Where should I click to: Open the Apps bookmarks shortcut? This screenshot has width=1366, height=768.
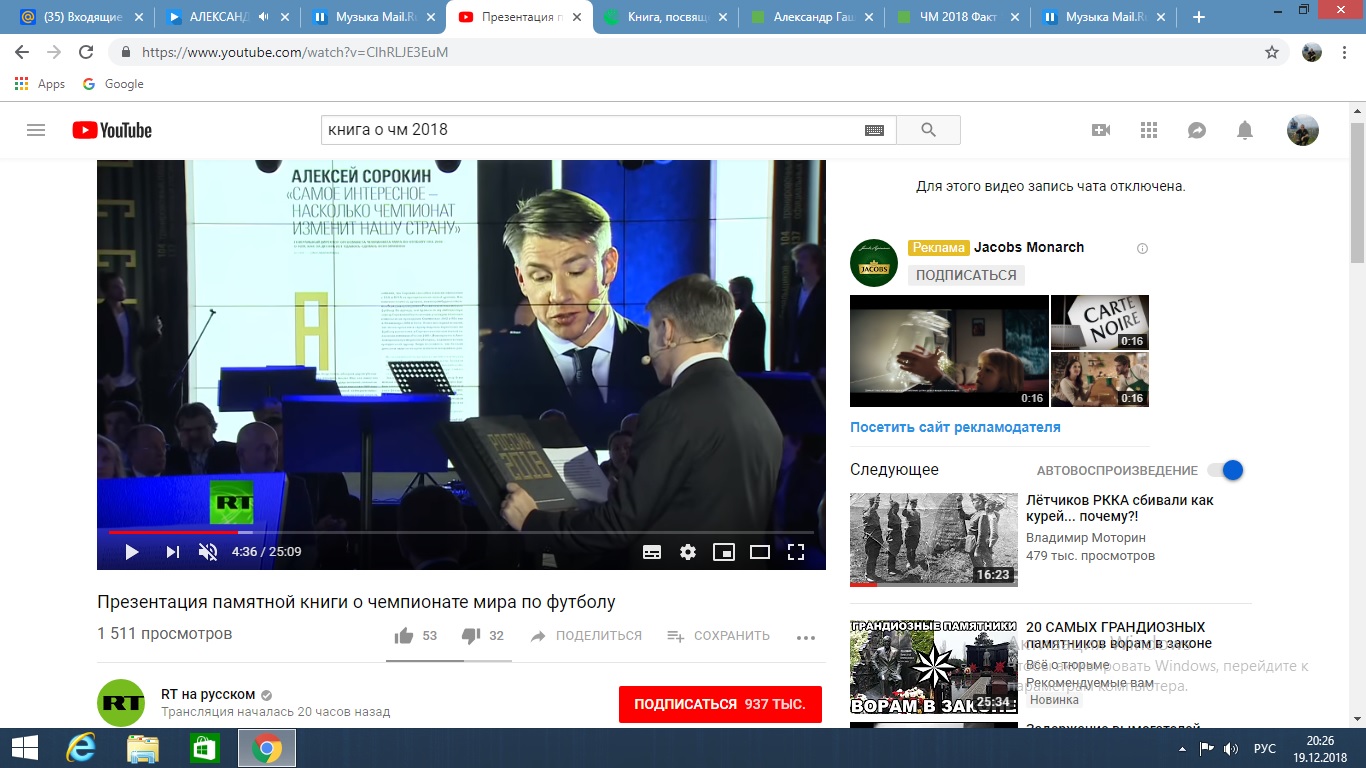tap(40, 84)
